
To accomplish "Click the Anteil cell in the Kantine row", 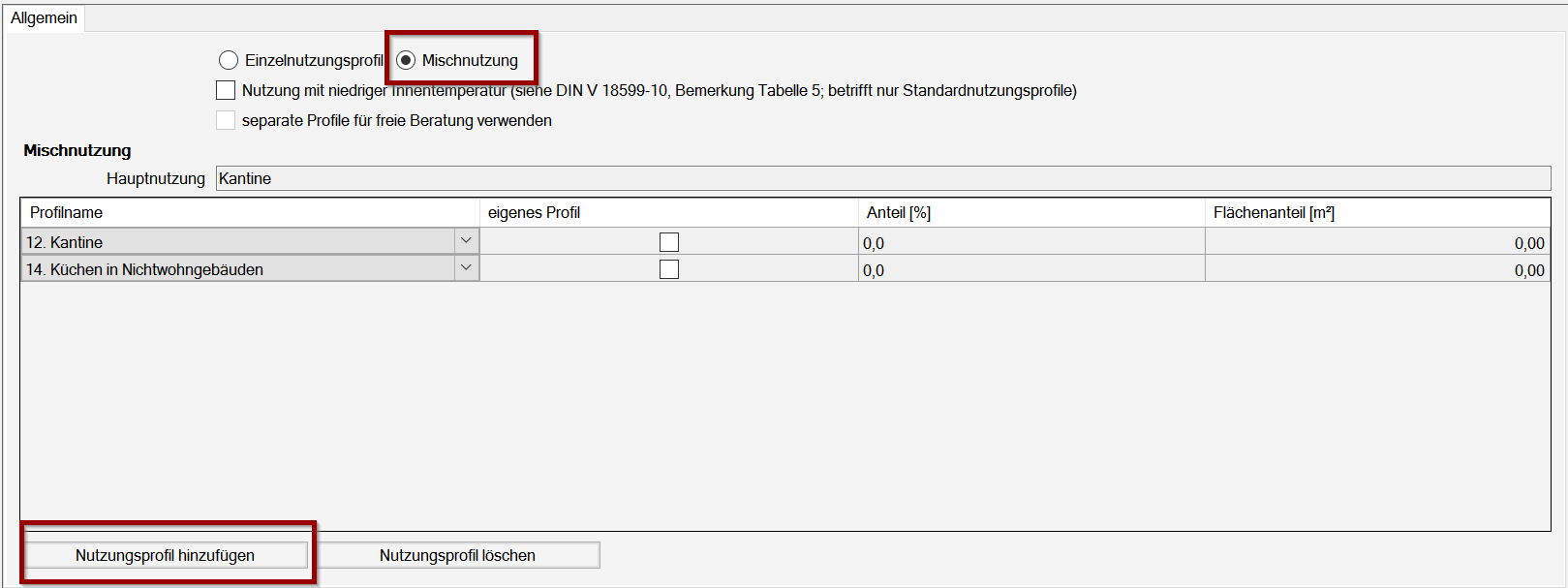I will point(1030,243).
